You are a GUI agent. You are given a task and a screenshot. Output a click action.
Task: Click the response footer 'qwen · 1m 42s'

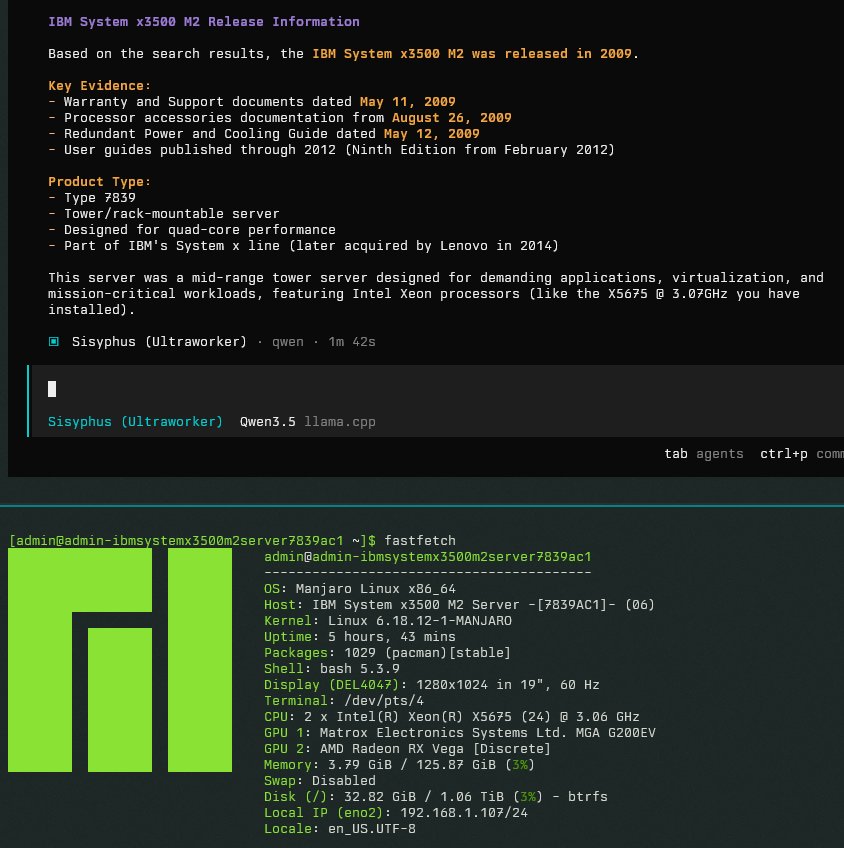(x=323, y=342)
